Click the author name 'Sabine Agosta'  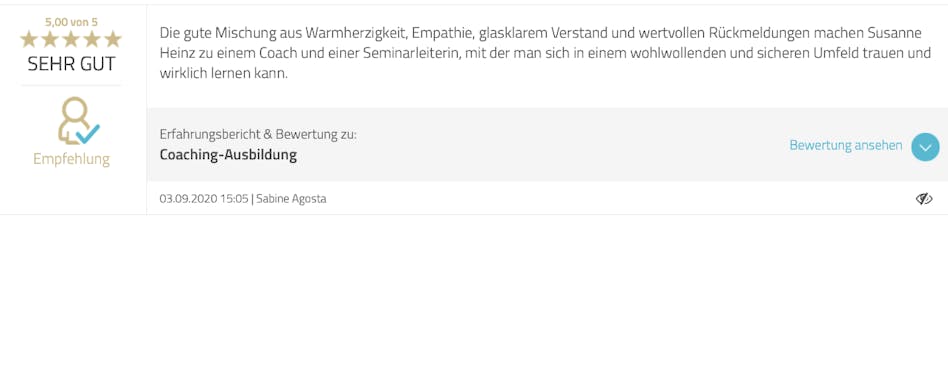pyautogui.click(x=291, y=199)
